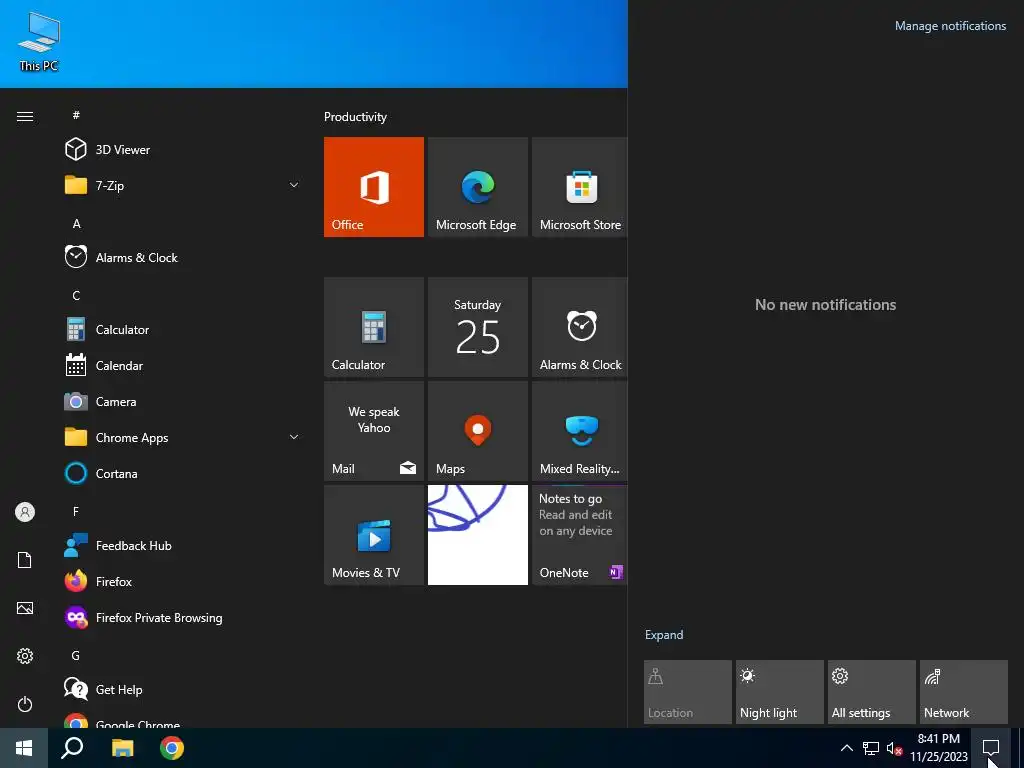Click the Windows Start button
The height and width of the screenshot is (768, 1024).
24,748
